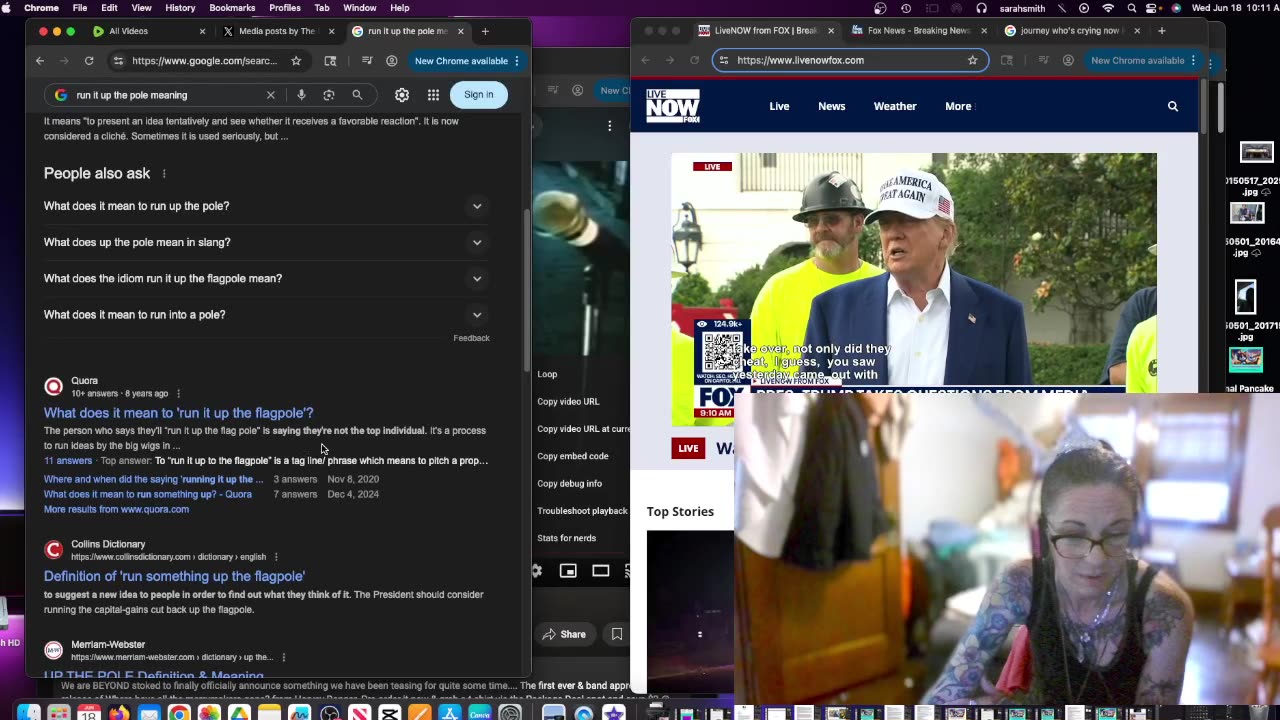This screenshot has height=720, width=1280.
Task: Click New Chrome available in Google window
Action: tap(461, 61)
